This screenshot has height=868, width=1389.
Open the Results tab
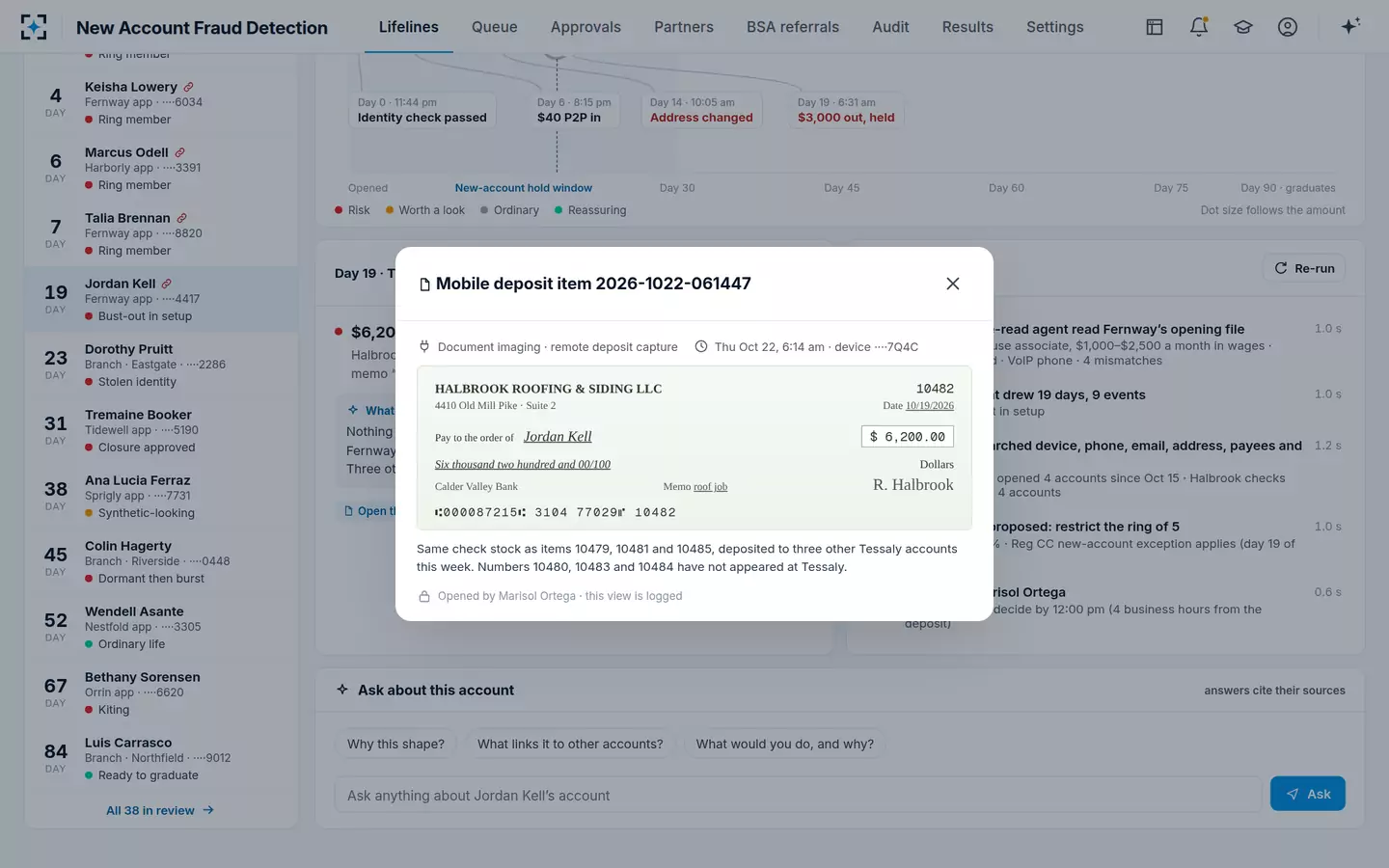(x=967, y=27)
